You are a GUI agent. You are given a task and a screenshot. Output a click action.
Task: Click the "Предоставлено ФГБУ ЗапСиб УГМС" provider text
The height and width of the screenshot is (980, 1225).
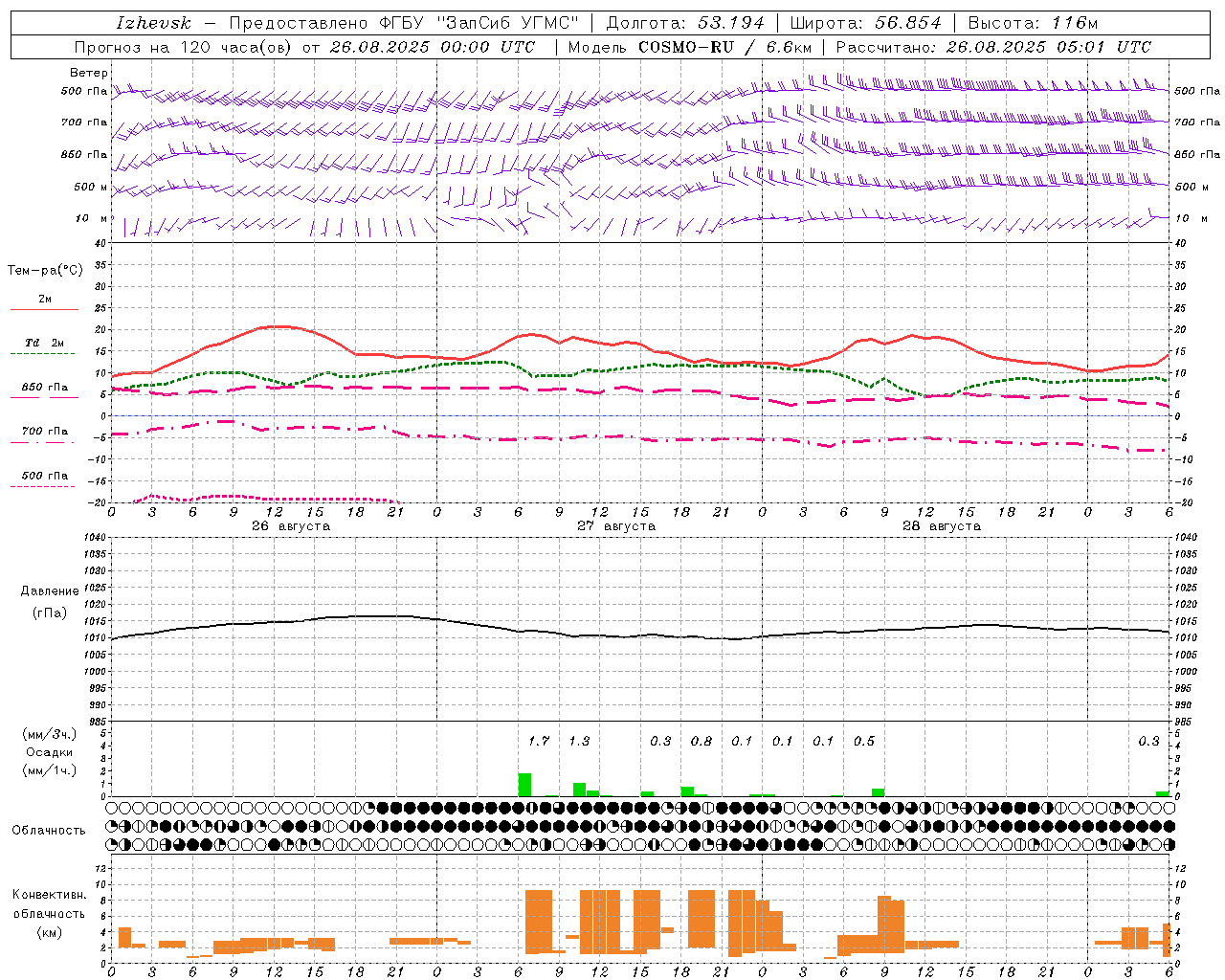point(405,23)
